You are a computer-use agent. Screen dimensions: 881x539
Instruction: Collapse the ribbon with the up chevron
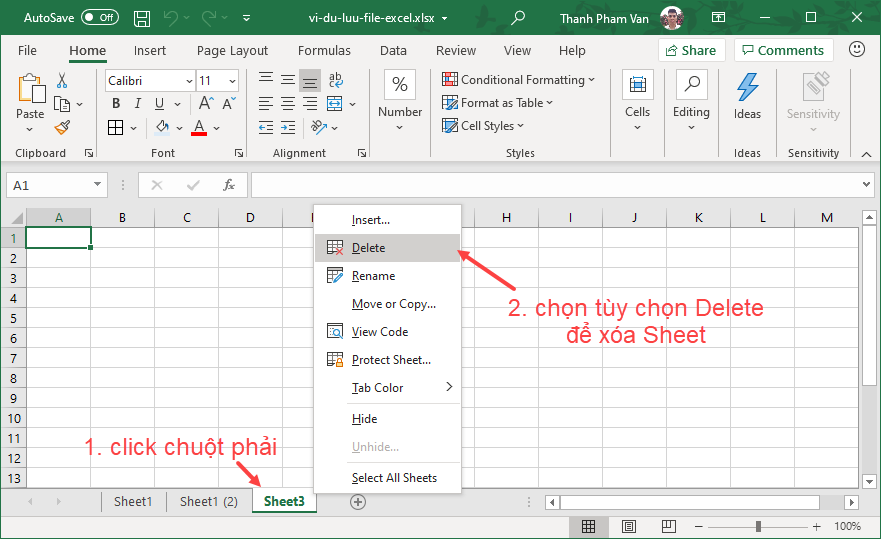click(x=866, y=154)
